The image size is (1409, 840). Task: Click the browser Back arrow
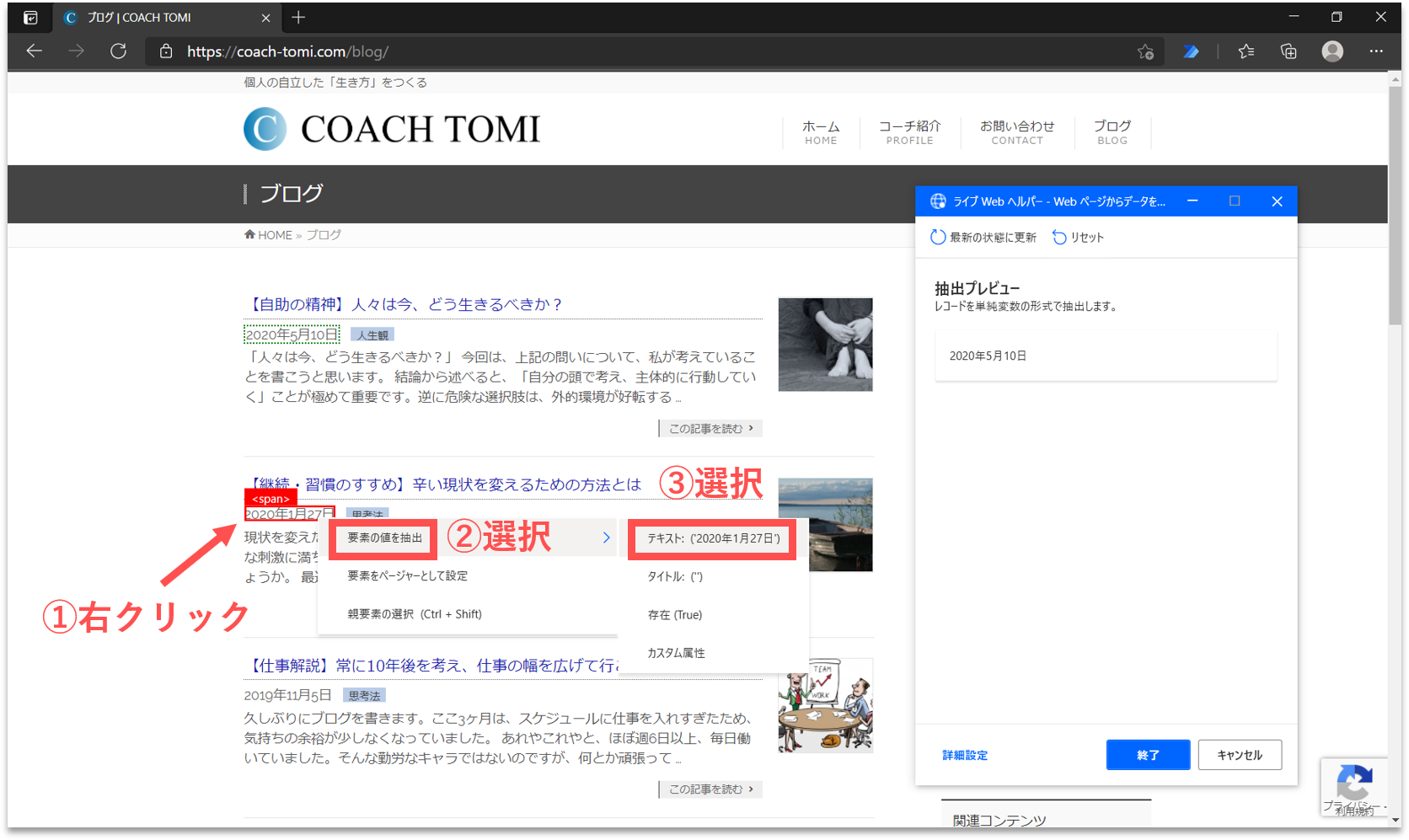tap(34, 51)
